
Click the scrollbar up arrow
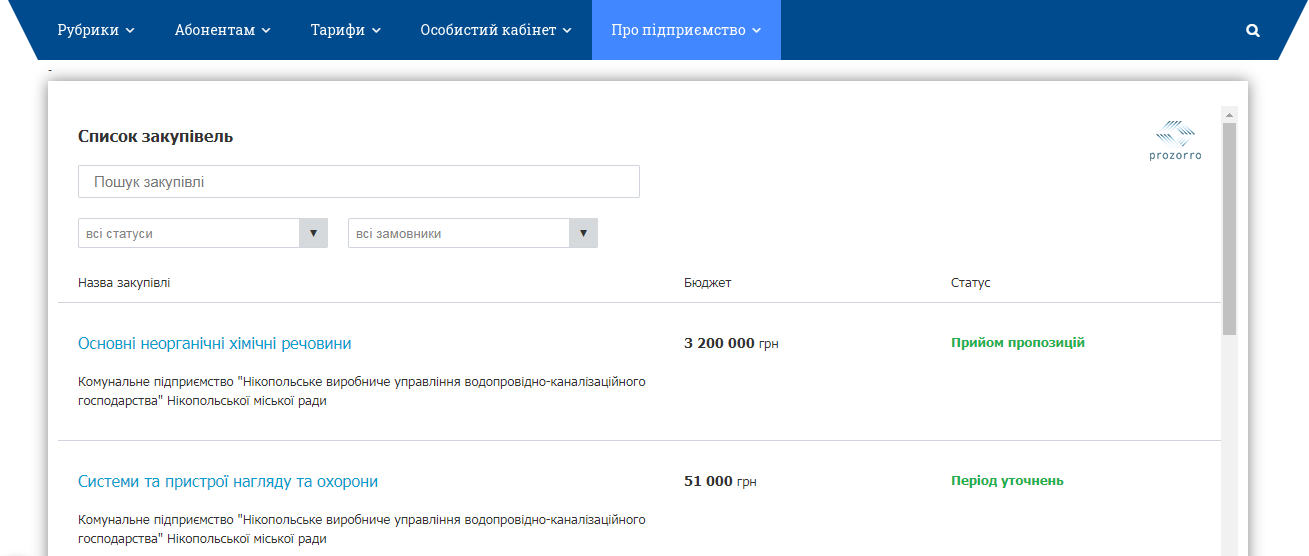1229,114
